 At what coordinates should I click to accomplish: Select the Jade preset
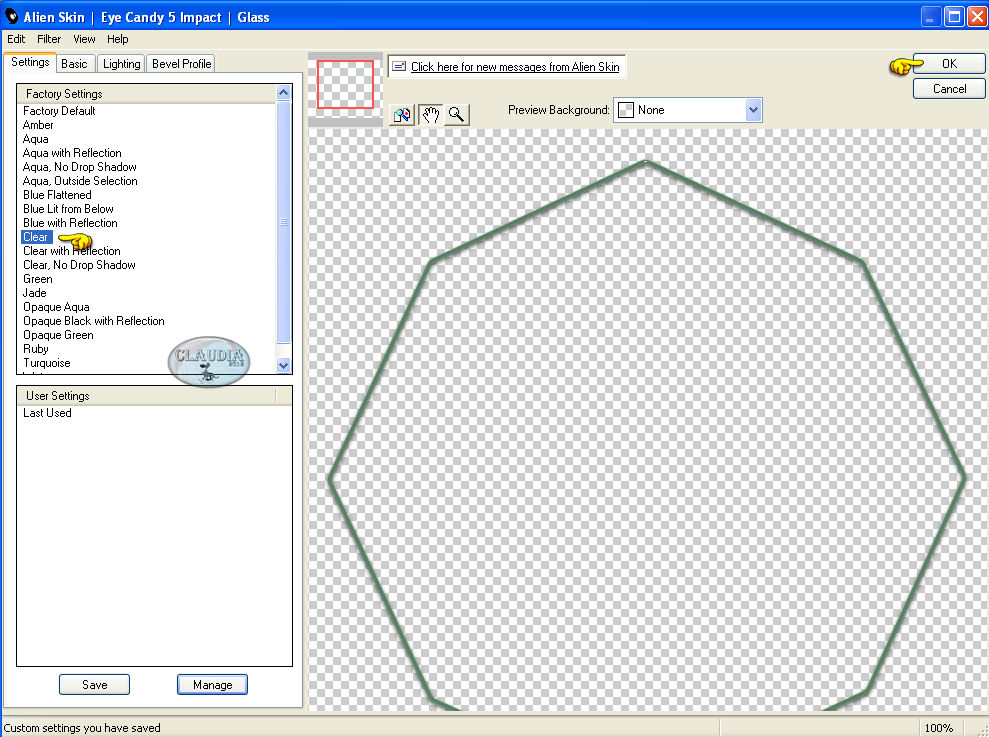click(35, 293)
